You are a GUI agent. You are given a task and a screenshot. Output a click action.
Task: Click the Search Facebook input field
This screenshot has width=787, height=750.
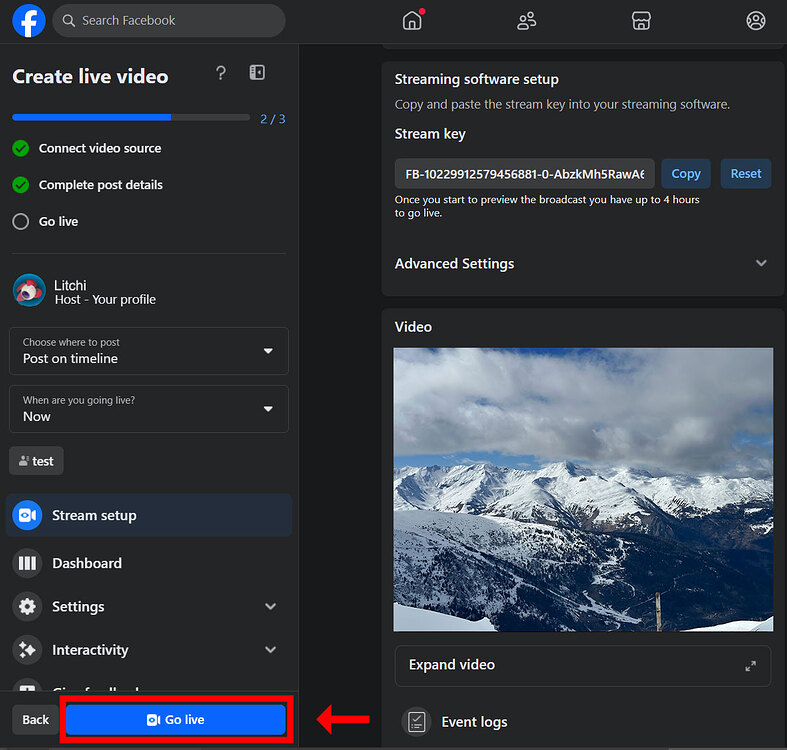(x=168, y=20)
